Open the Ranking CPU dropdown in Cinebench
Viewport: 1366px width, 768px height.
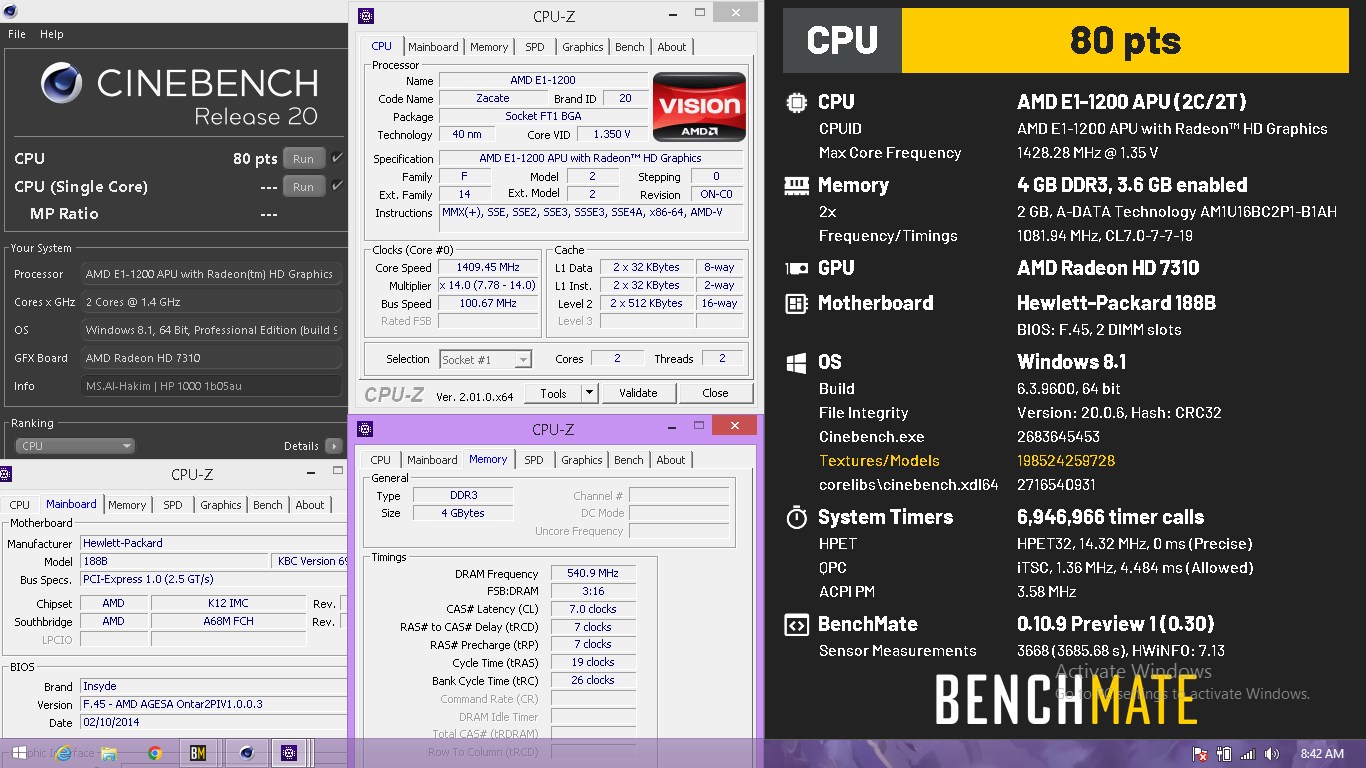click(75, 446)
